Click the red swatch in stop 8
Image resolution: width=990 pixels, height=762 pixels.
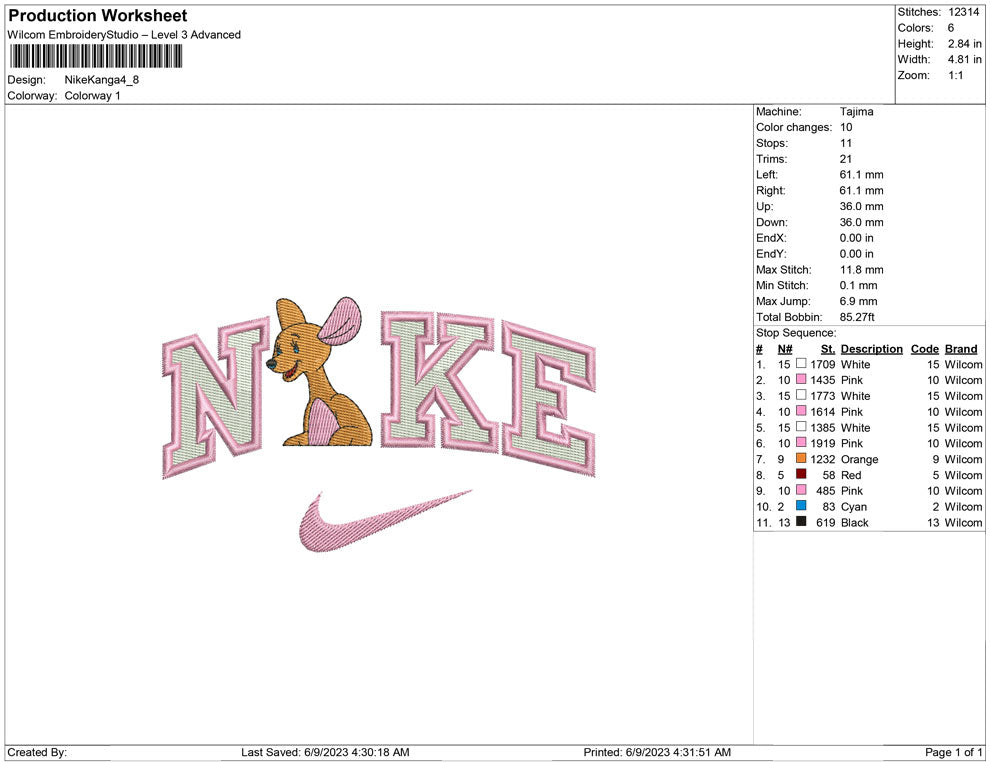(801, 474)
